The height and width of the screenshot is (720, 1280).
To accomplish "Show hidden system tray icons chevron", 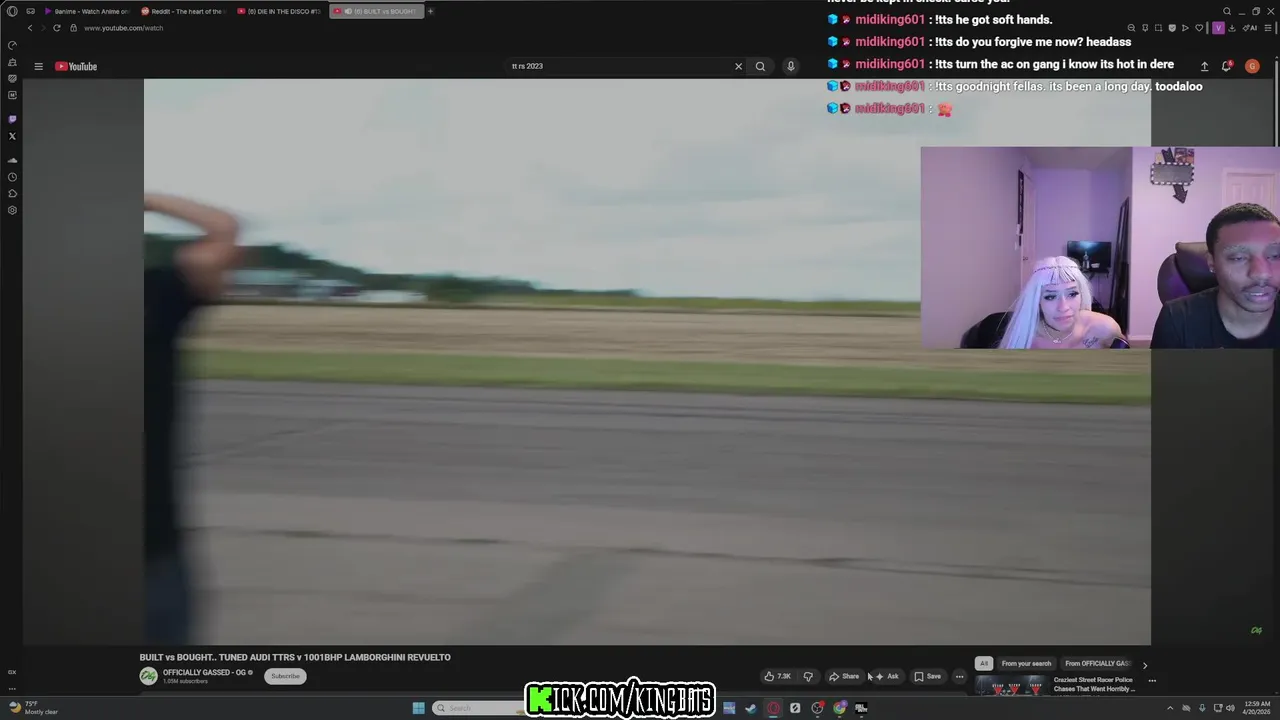I will 1170,708.
